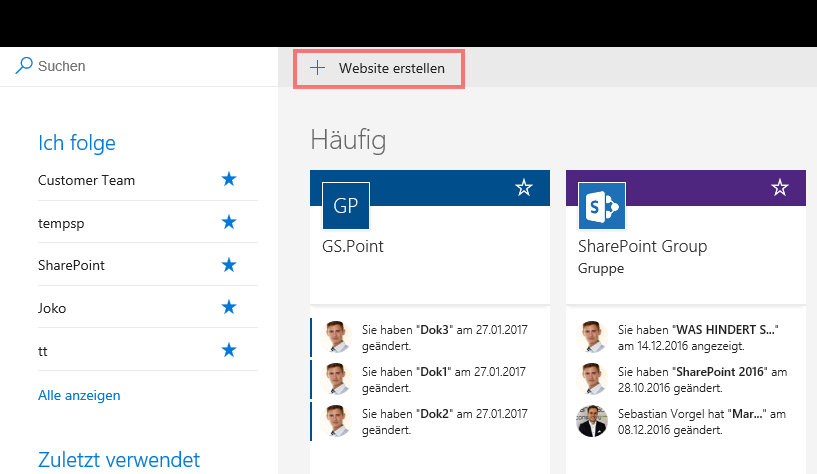Open the Dok1 activity entry
Viewport: 817px width, 474px height.
pos(444,380)
